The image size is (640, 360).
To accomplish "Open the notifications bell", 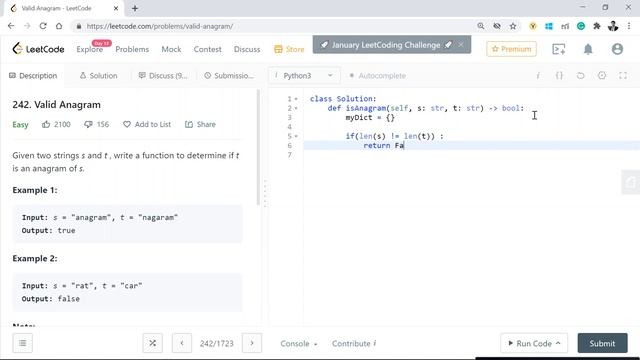I will coord(588,49).
